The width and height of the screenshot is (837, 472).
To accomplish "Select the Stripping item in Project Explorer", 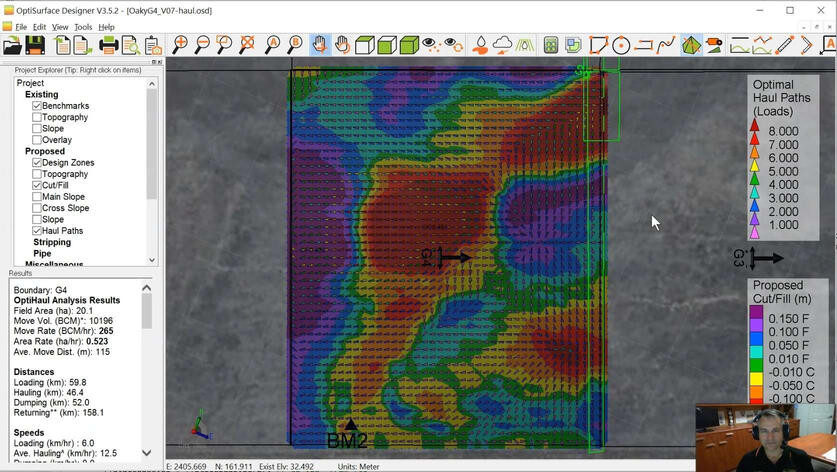I will point(52,242).
